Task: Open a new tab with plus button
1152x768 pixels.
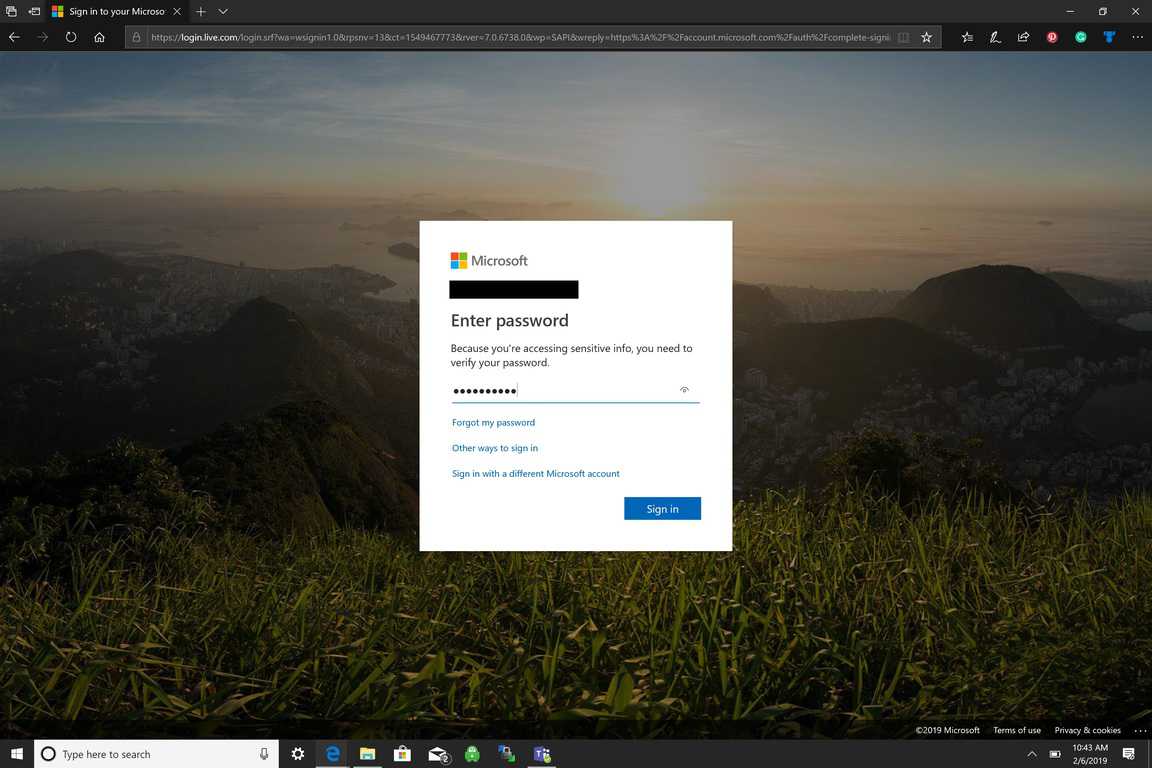Action: 201,11
